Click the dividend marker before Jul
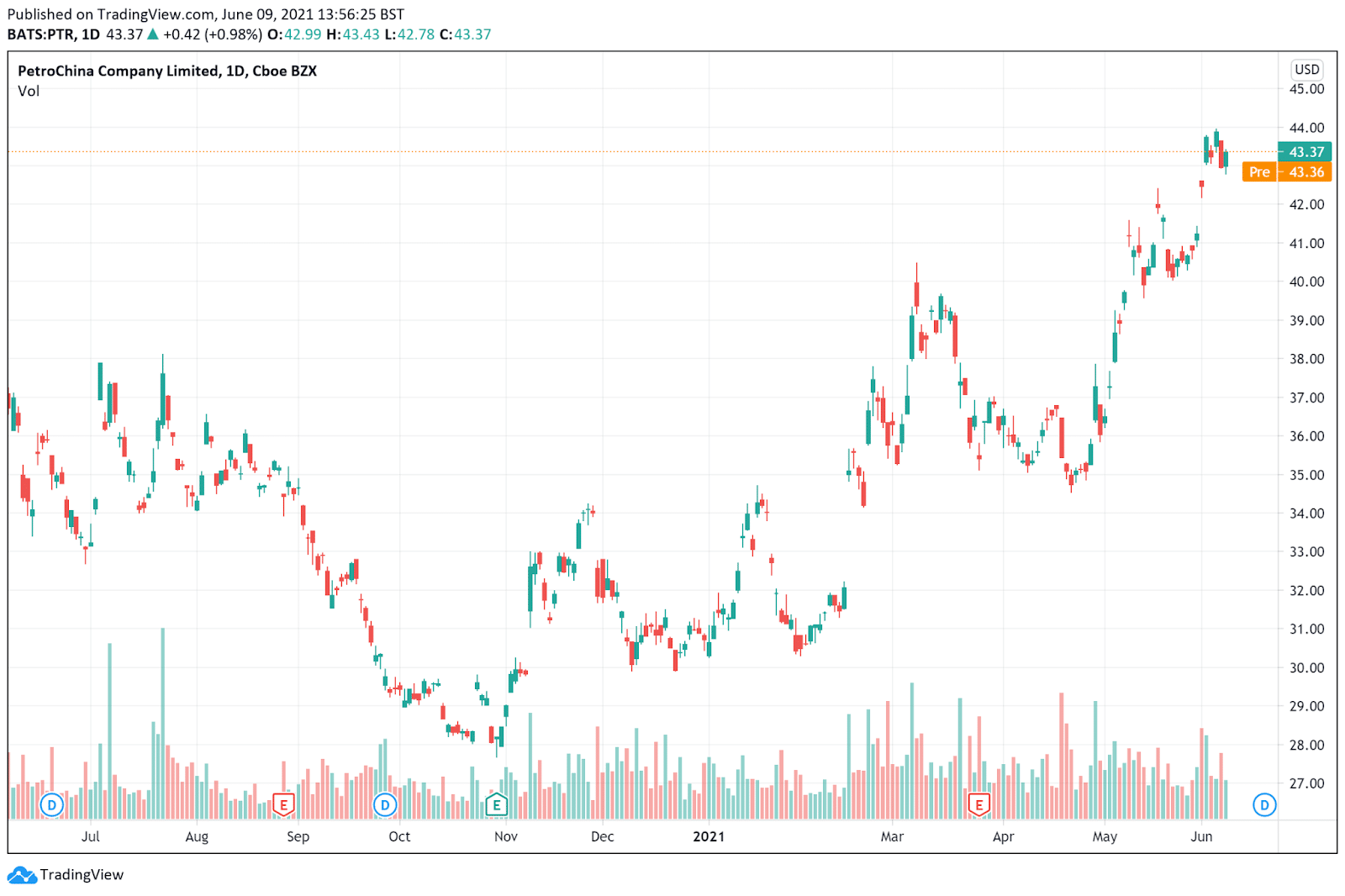Screen dimensions: 1345x896 point(52,804)
